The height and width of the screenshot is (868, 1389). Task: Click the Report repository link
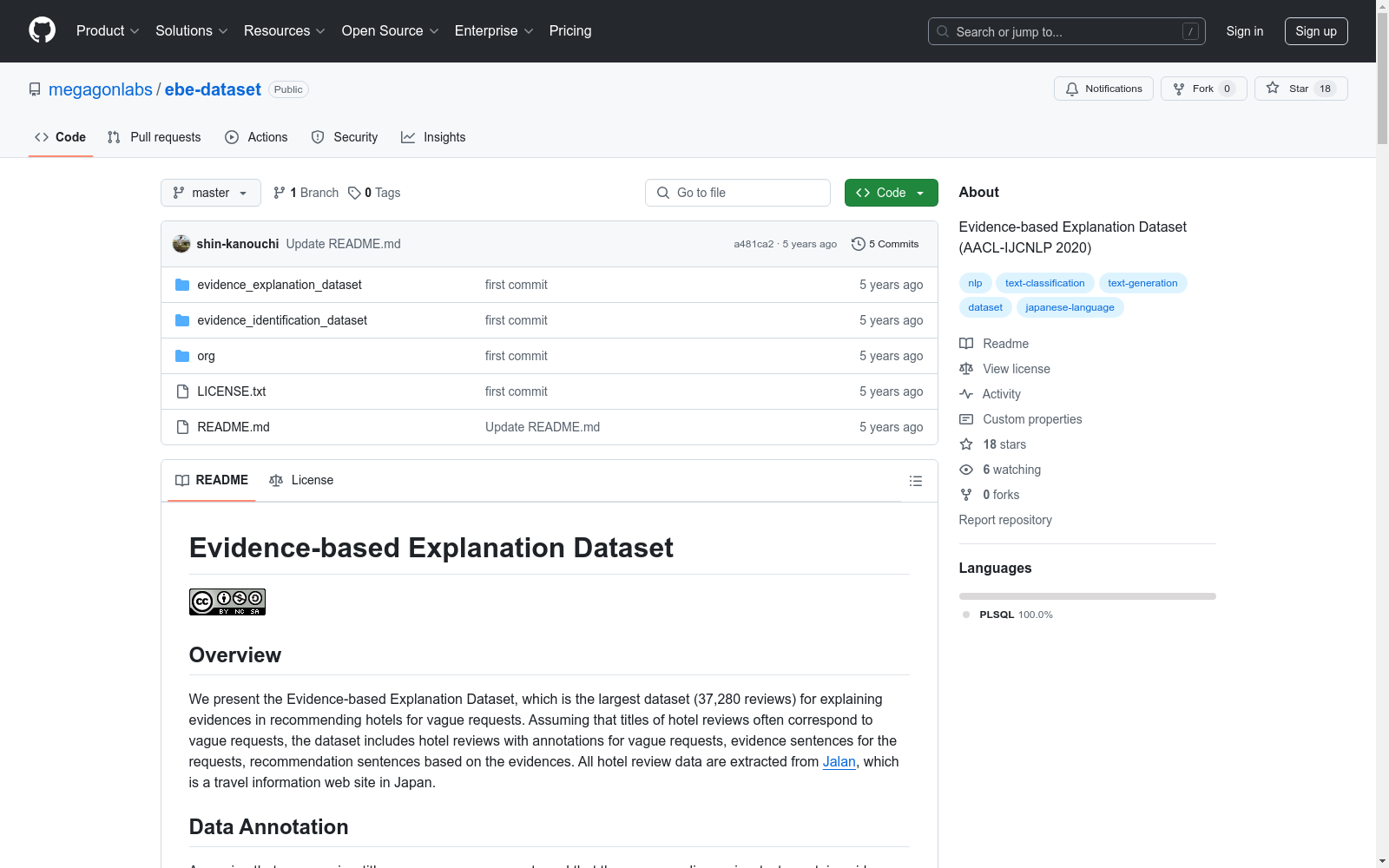1005,520
